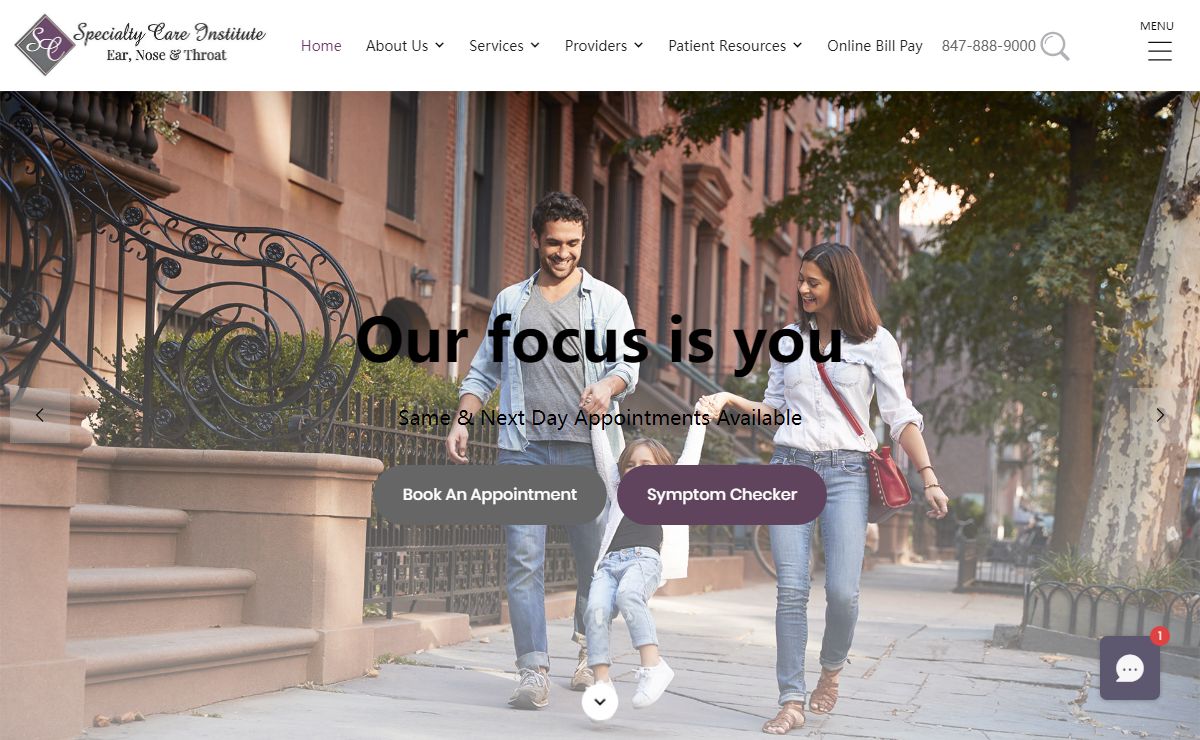The width and height of the screenshot is (1200, 740).
Task: Expand the About Us dropdown menu
Action: point(405,46)
